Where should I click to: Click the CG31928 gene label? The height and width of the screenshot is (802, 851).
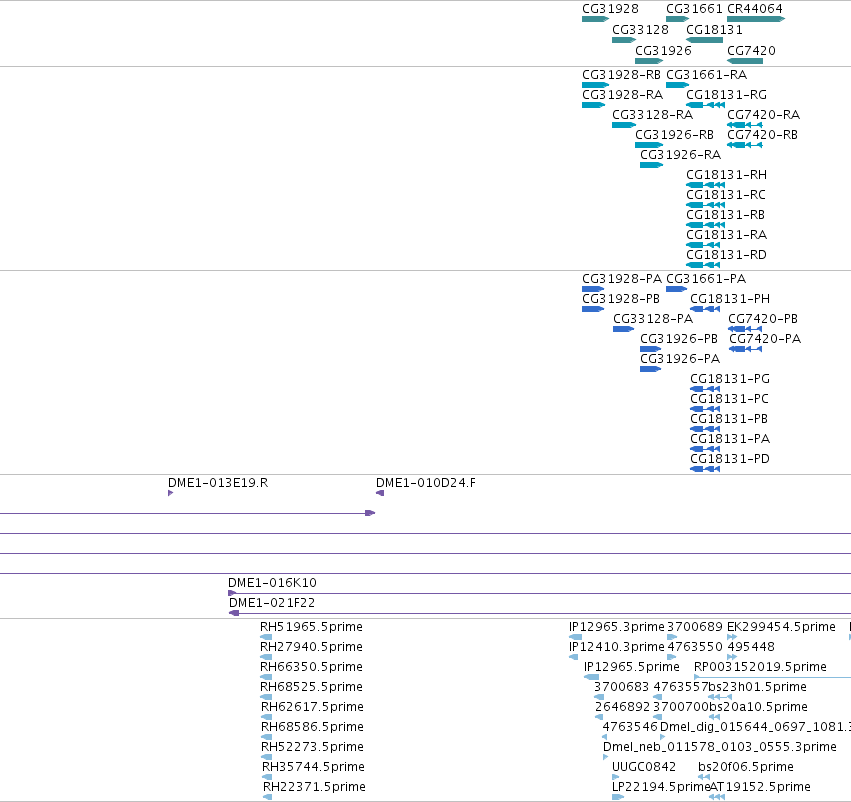click(x=610, y=9)
